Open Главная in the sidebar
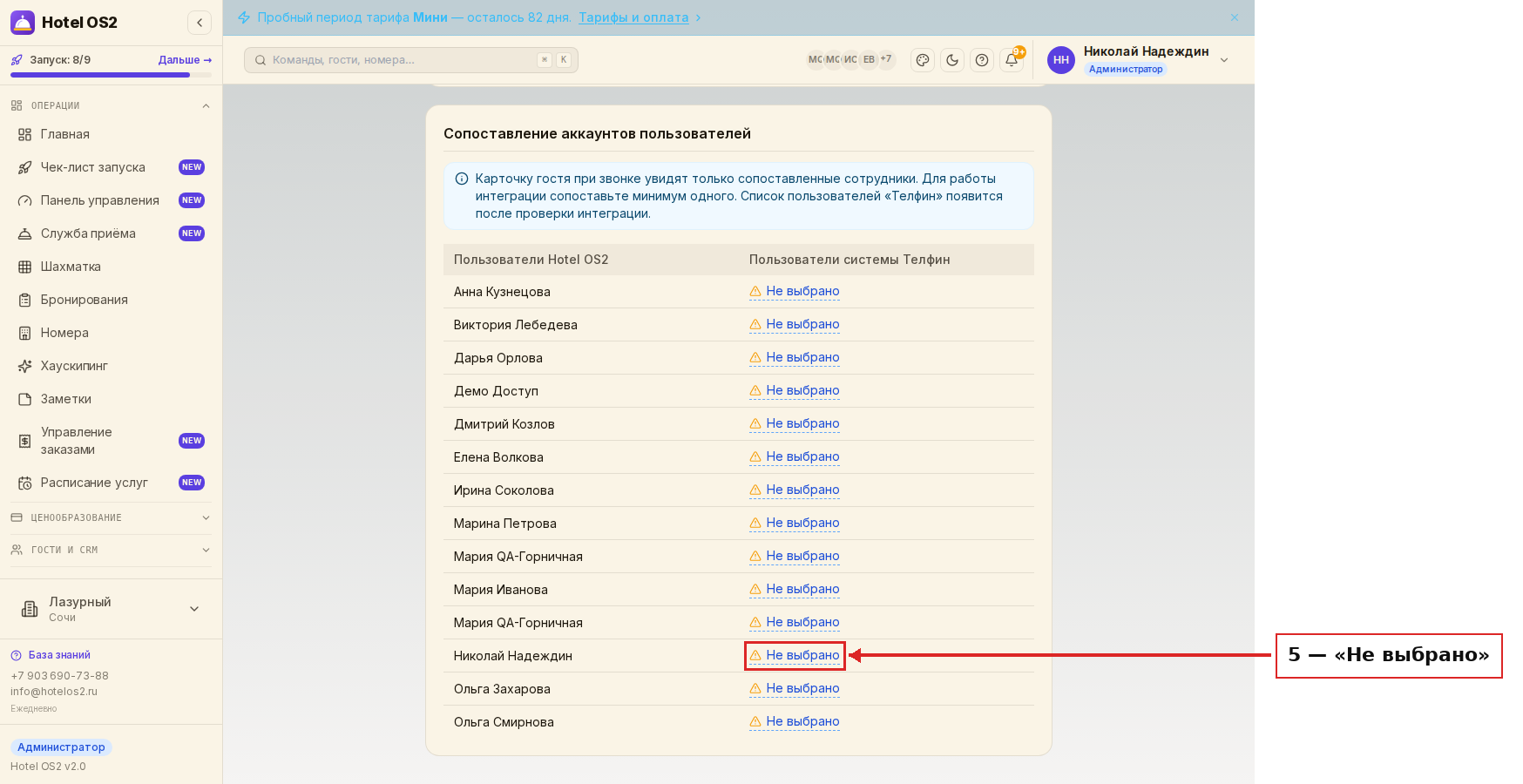The height and width of the screenshot is (784, 1523). (x=112, y=134)
